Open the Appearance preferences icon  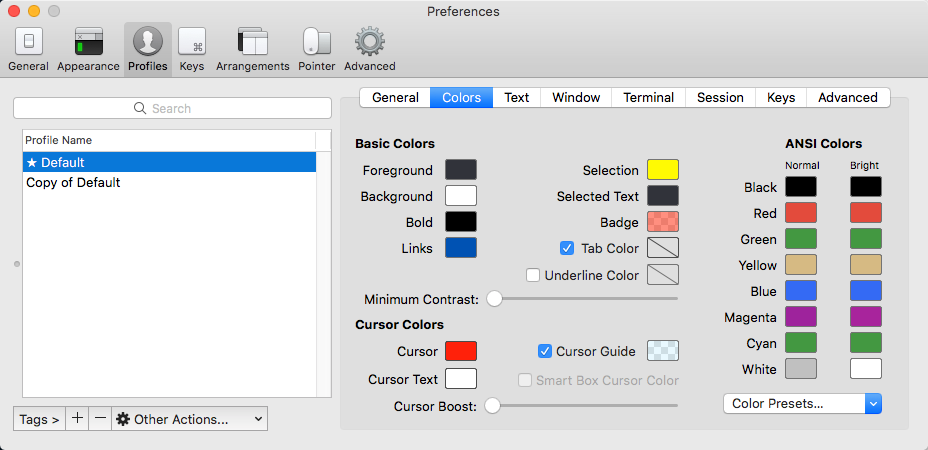click(88, 42)
